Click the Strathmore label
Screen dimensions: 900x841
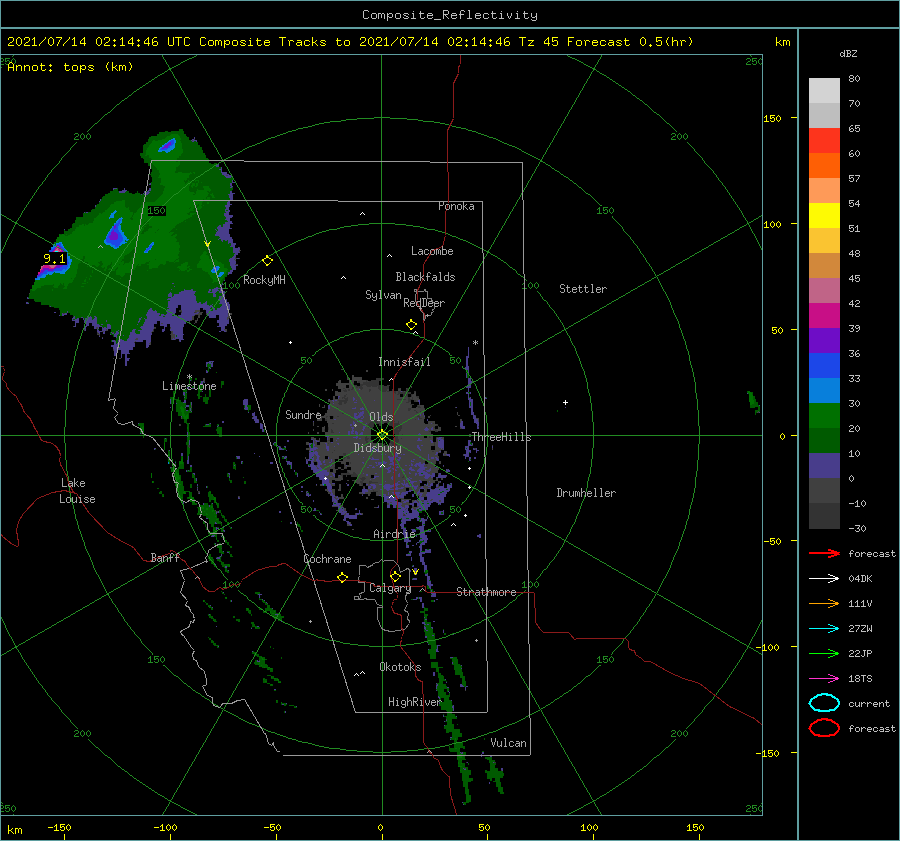[486, 592]
